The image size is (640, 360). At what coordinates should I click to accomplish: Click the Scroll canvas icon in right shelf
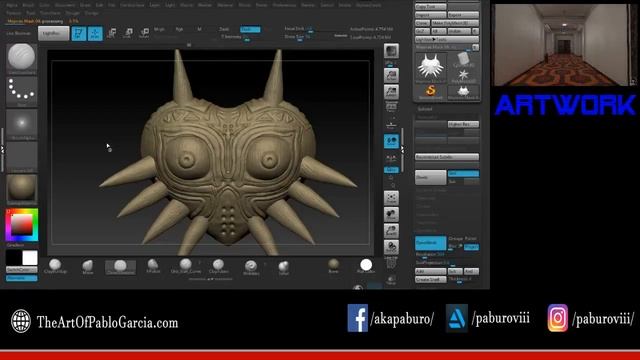[391, 75]
